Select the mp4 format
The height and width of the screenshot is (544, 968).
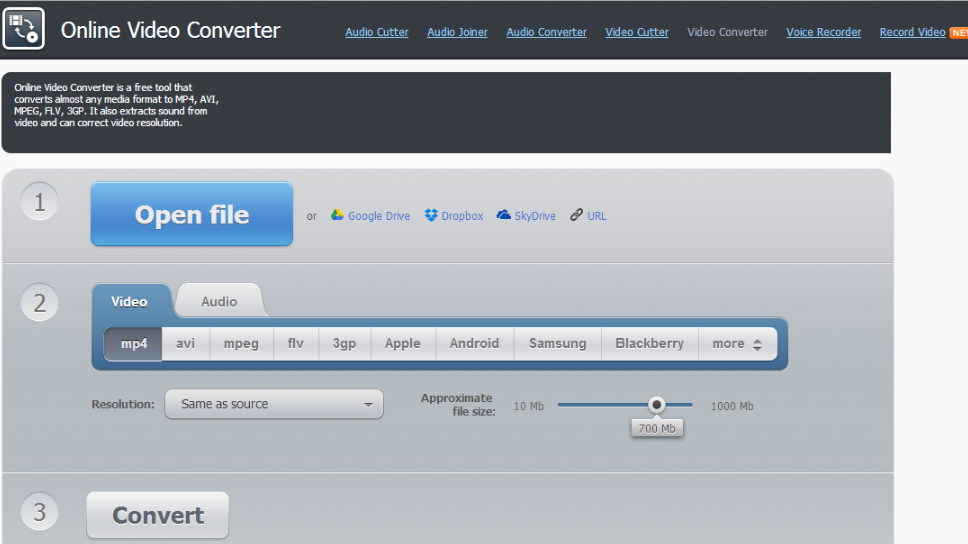(133, 343)
